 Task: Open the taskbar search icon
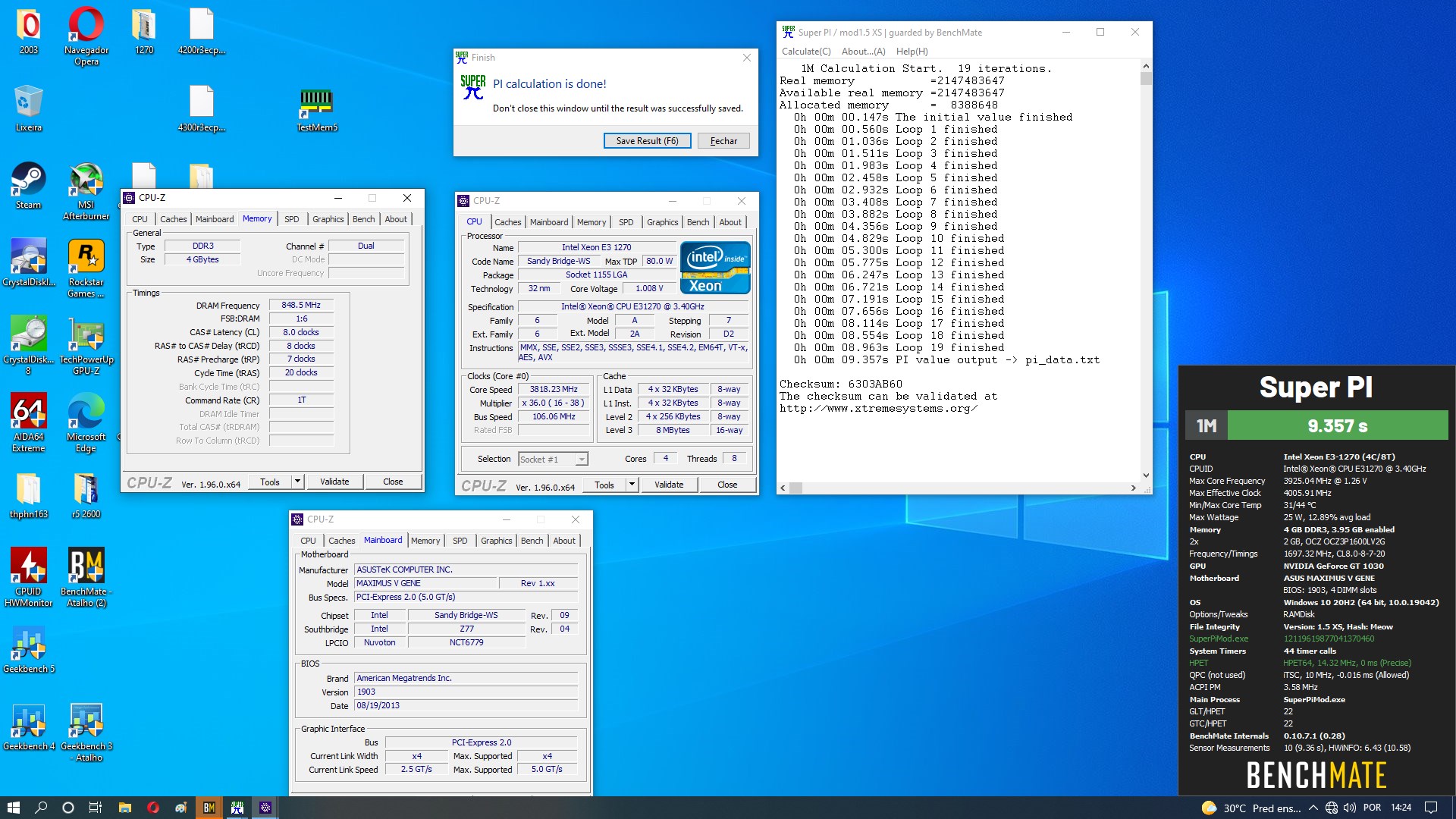click(x=41, y=808)
